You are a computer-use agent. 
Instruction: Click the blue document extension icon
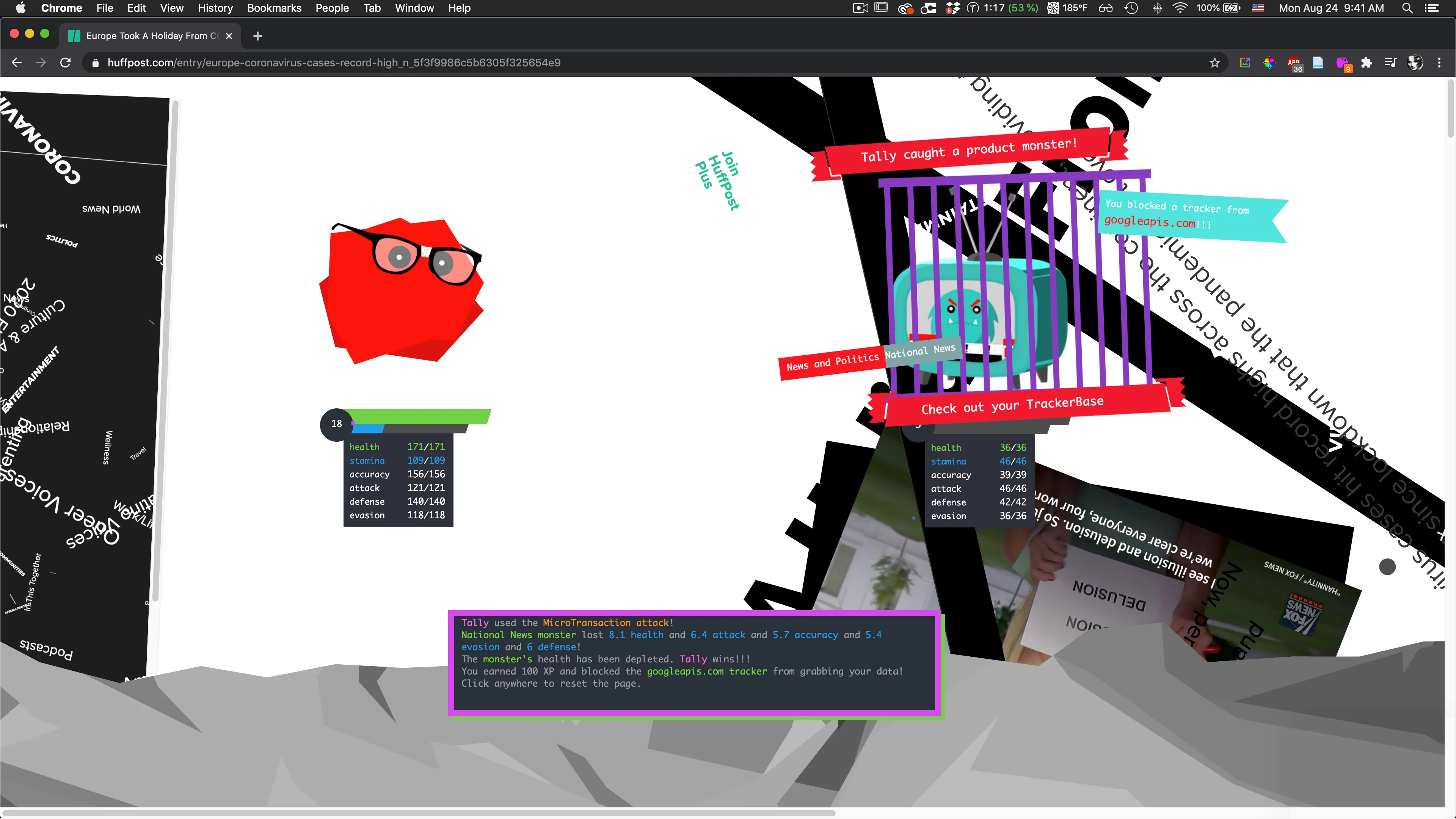click(x=1318, y=63)
